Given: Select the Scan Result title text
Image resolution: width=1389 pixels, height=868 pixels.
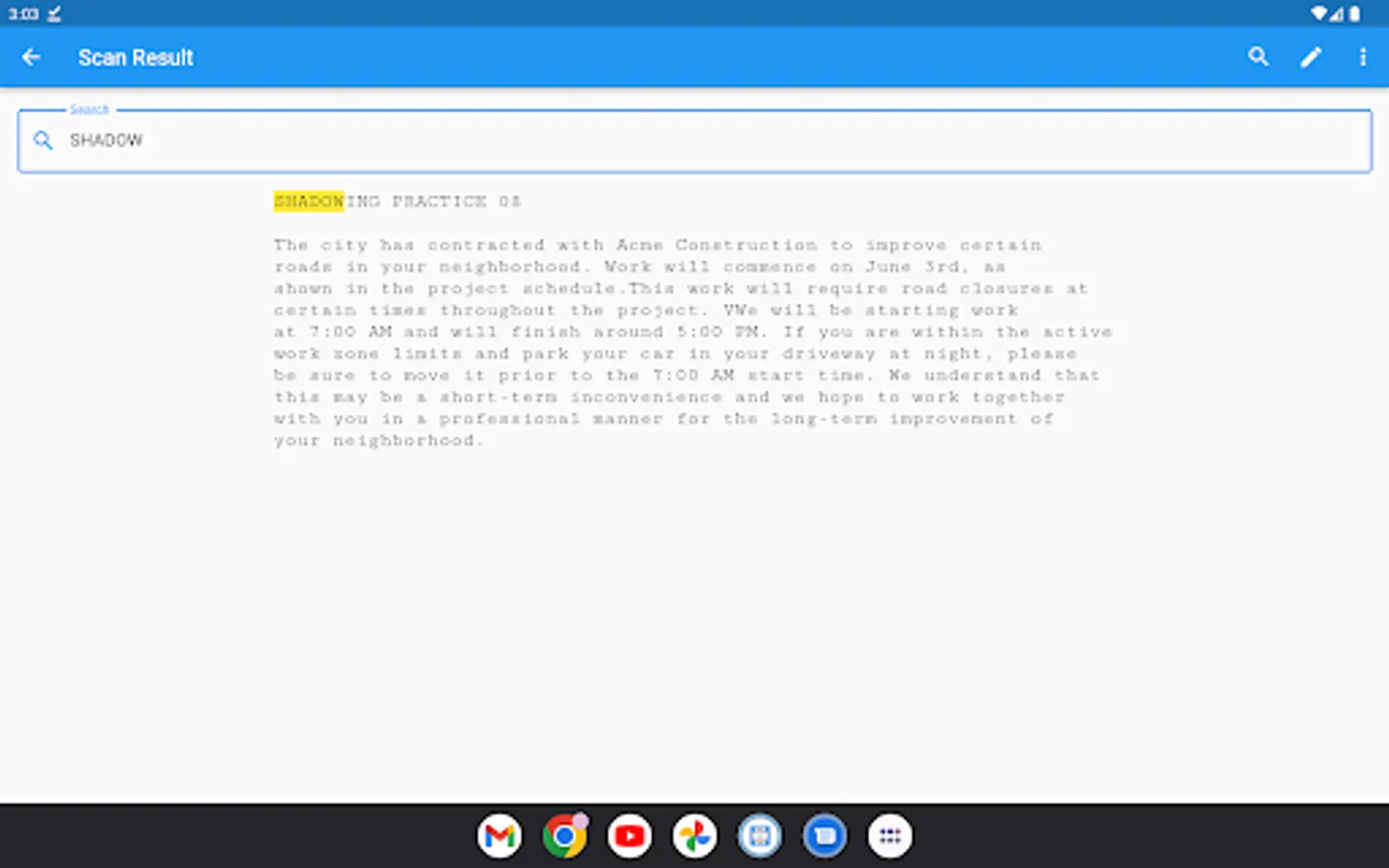Looking at the screenshot, I should tap(135, 57).
